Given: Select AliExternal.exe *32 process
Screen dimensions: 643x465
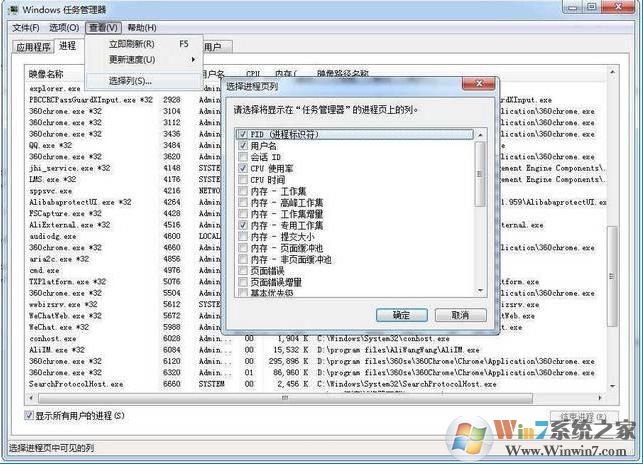Looking at the screenshot, I should coord(69,225).
